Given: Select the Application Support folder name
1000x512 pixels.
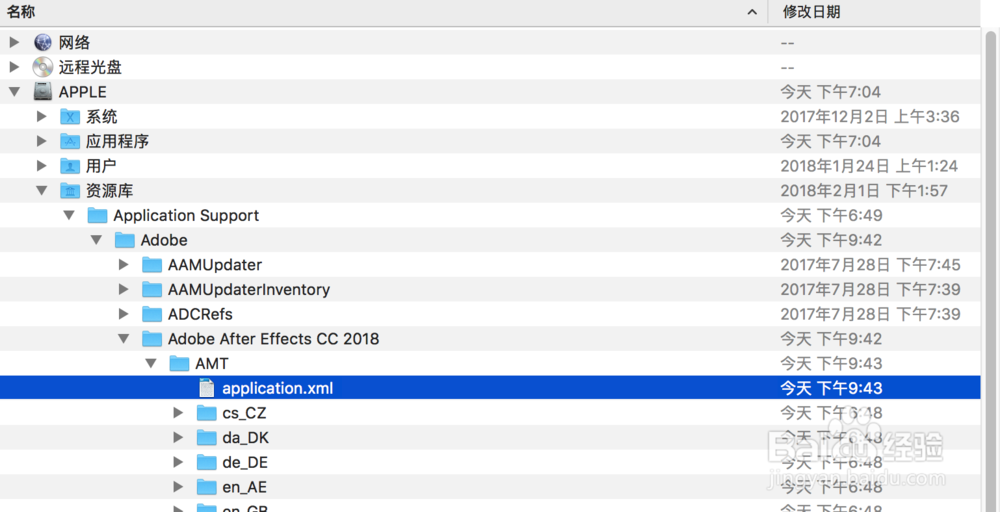Looking at the screenshot, I should pos(186,216).
